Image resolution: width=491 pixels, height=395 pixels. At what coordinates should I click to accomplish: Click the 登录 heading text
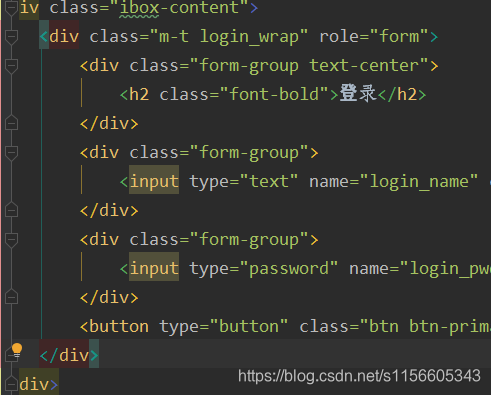tap(358, 94)
